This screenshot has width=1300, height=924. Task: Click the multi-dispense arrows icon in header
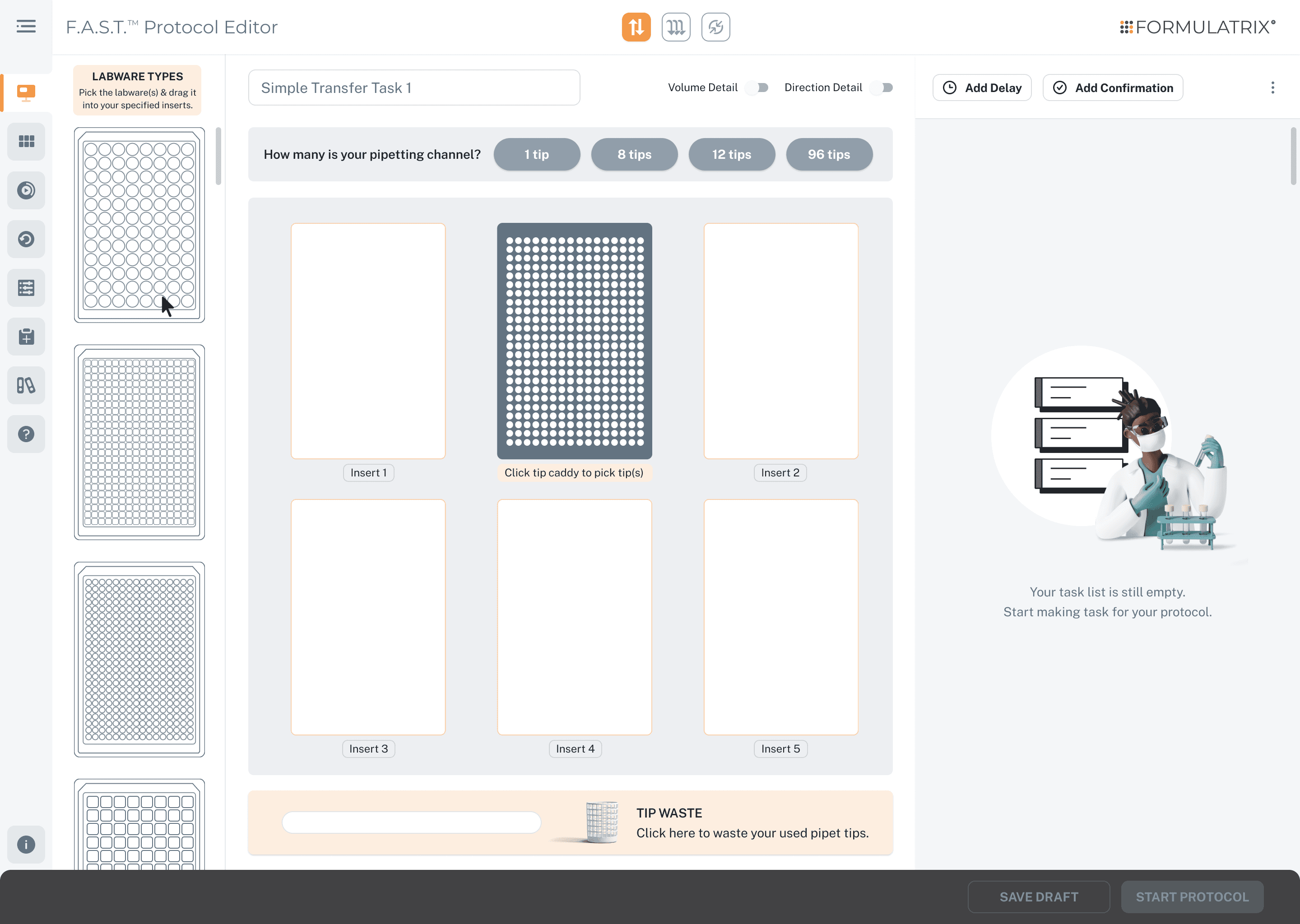click(676, 27)
